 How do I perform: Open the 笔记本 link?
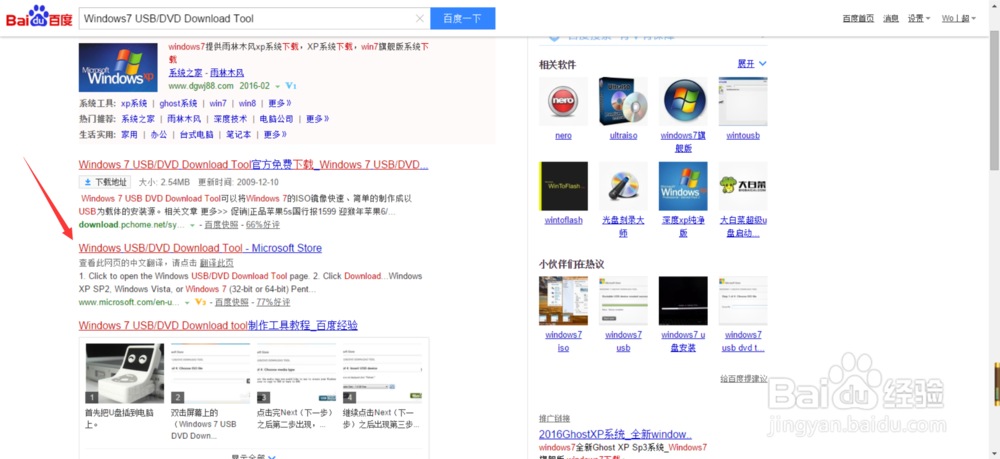tap(239, 135)
